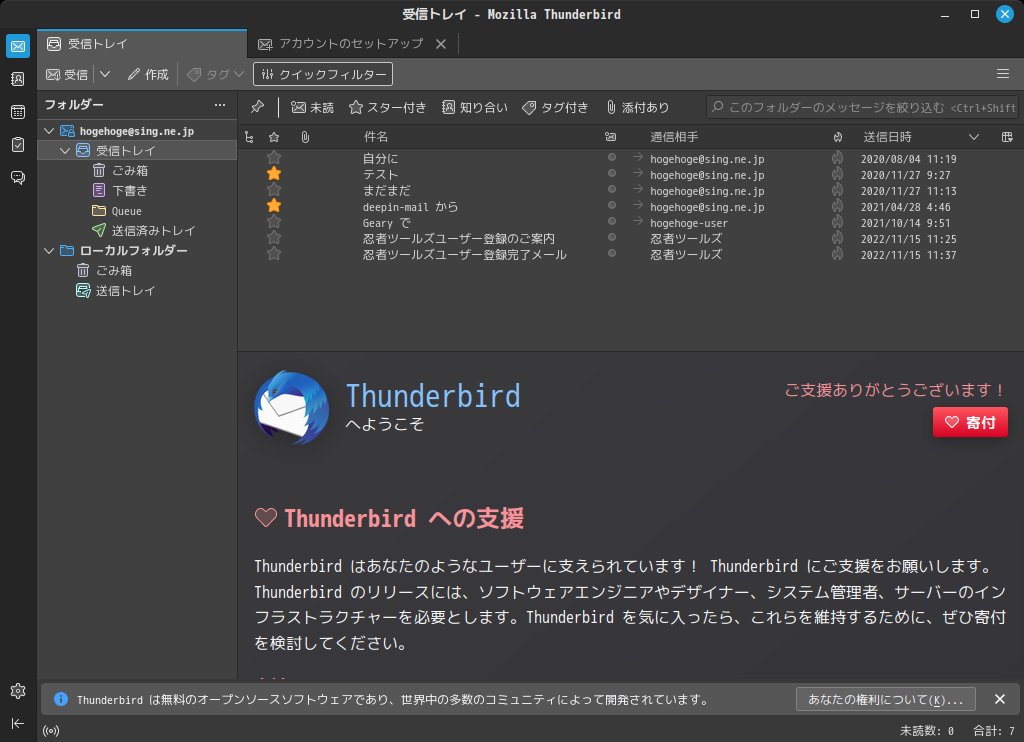Screen dimensions: 1024x742
Task: Collapse the ローカルフォルダー tree node
Action: coord(49,251)
